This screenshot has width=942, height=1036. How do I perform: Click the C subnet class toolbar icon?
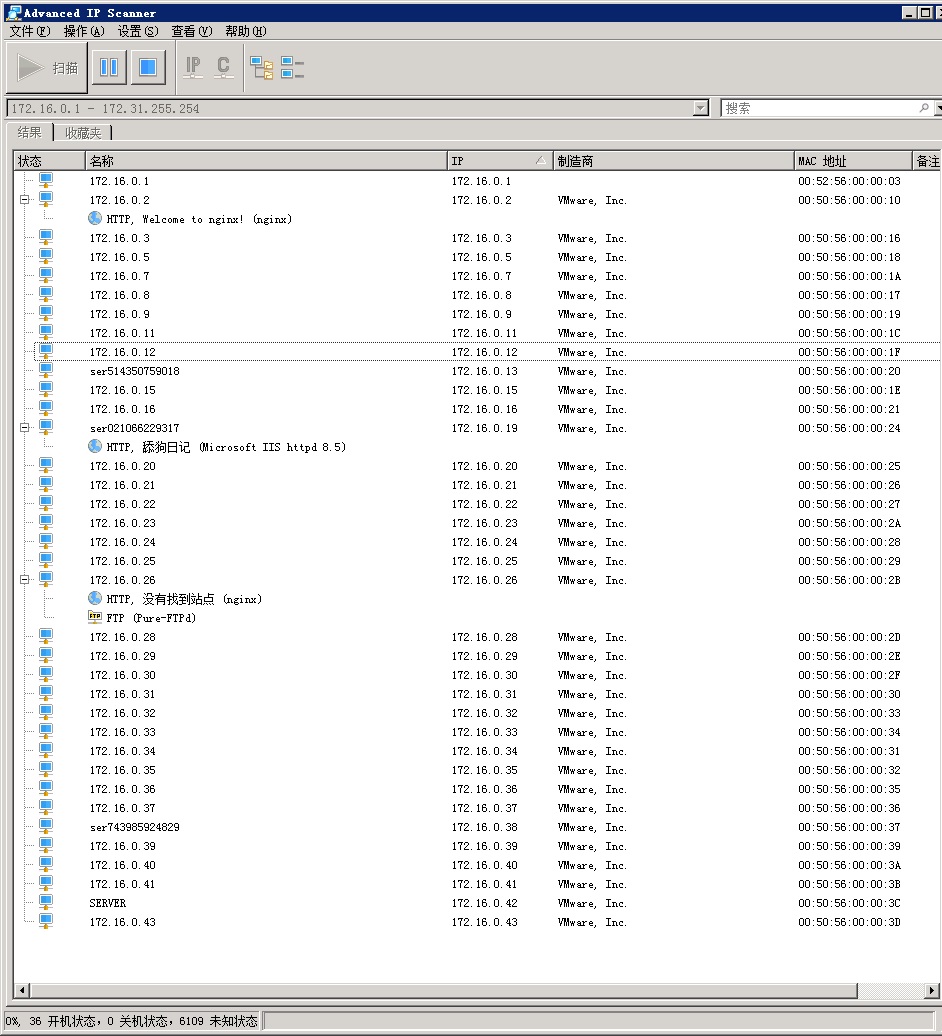[223, 67]
